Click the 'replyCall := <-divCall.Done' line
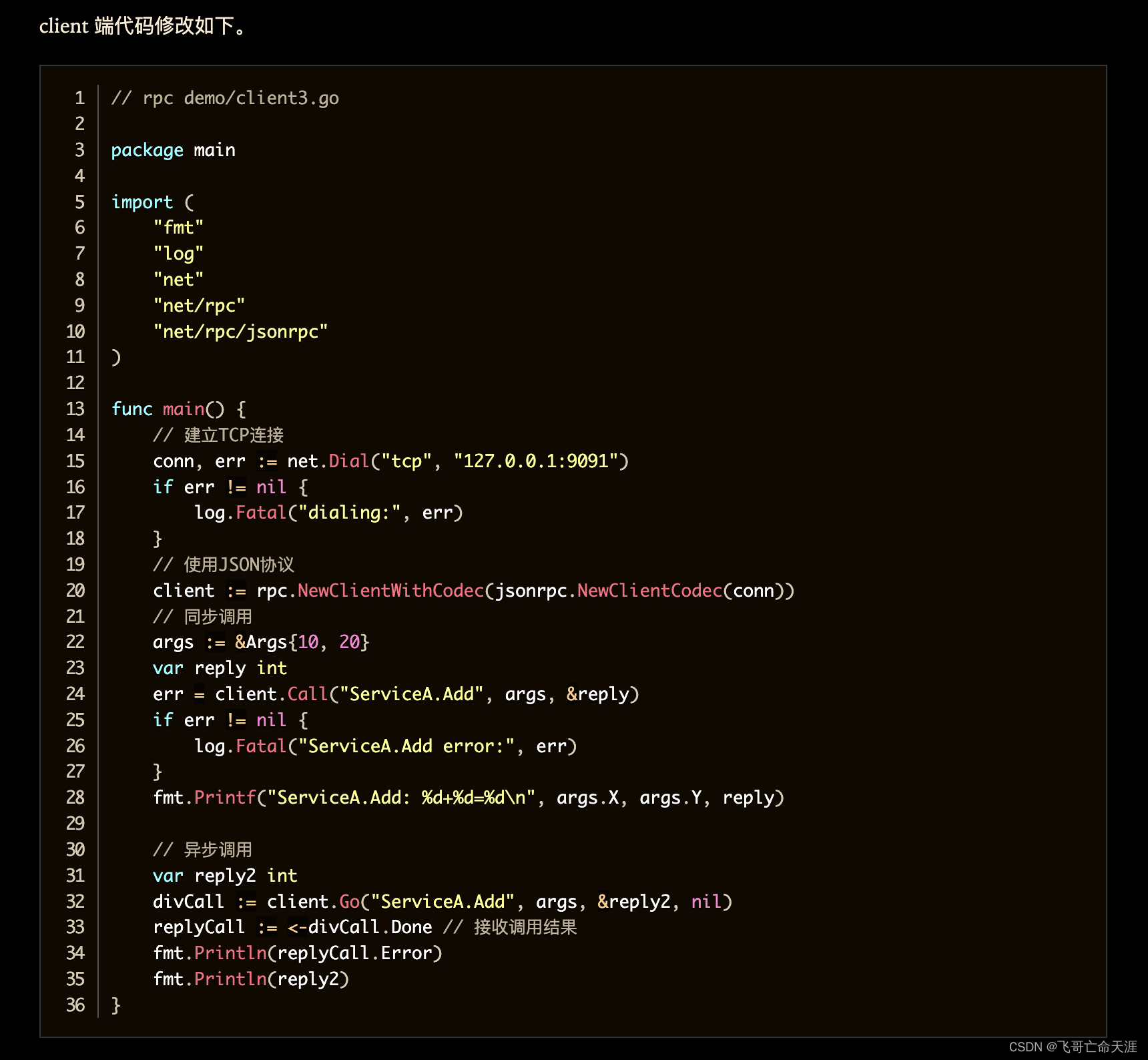 (x=365, y=927)
